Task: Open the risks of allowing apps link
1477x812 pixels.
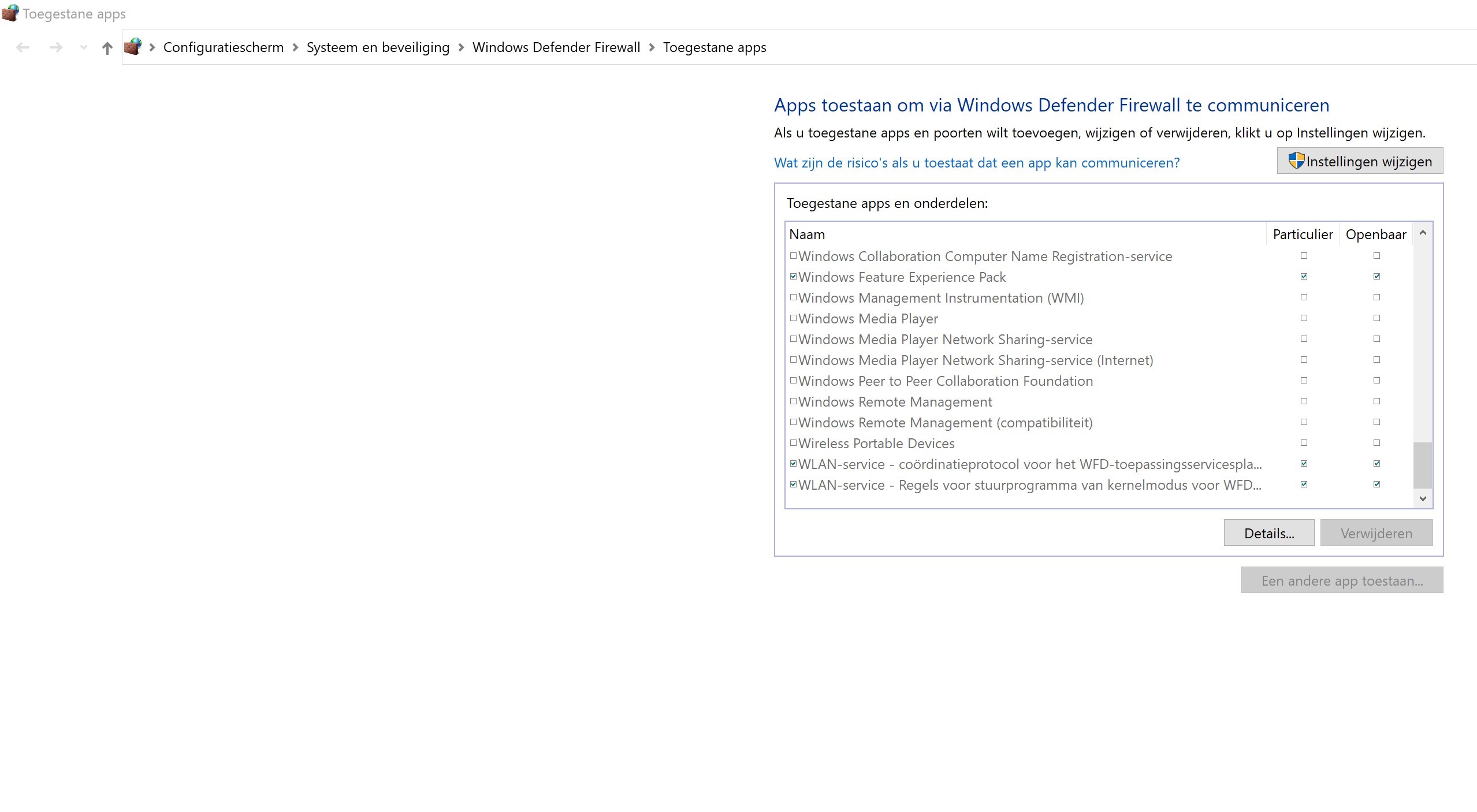Action: point(977,163)
